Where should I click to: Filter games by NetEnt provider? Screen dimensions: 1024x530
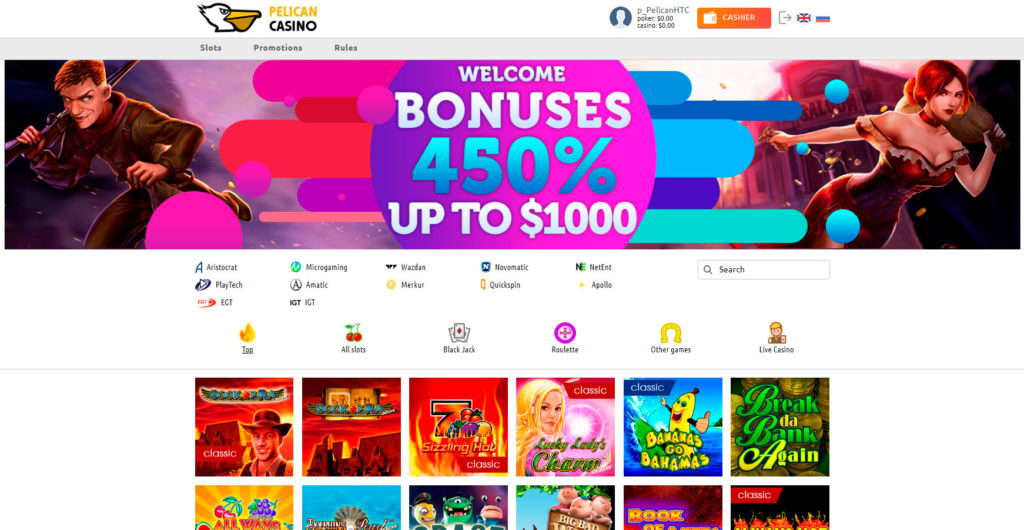tap(594, 267)
